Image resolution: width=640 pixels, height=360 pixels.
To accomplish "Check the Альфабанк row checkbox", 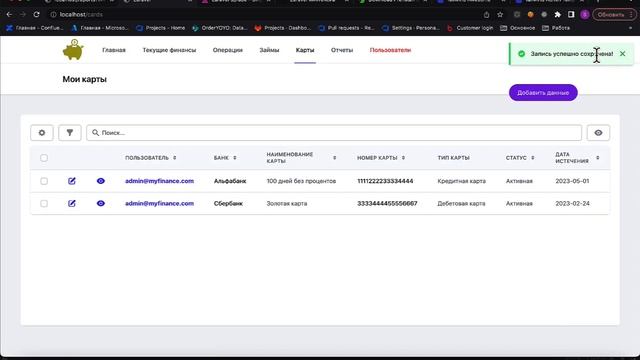I will pyautogui.click(x=44, y=181).
